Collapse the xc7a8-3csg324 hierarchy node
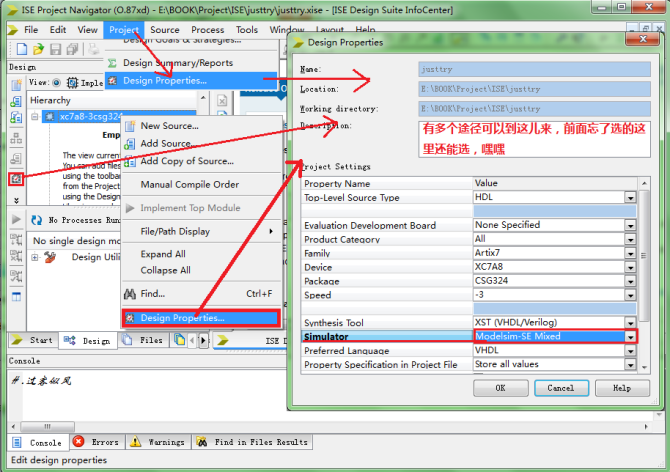Screen dimensions: 670x472 35,117
